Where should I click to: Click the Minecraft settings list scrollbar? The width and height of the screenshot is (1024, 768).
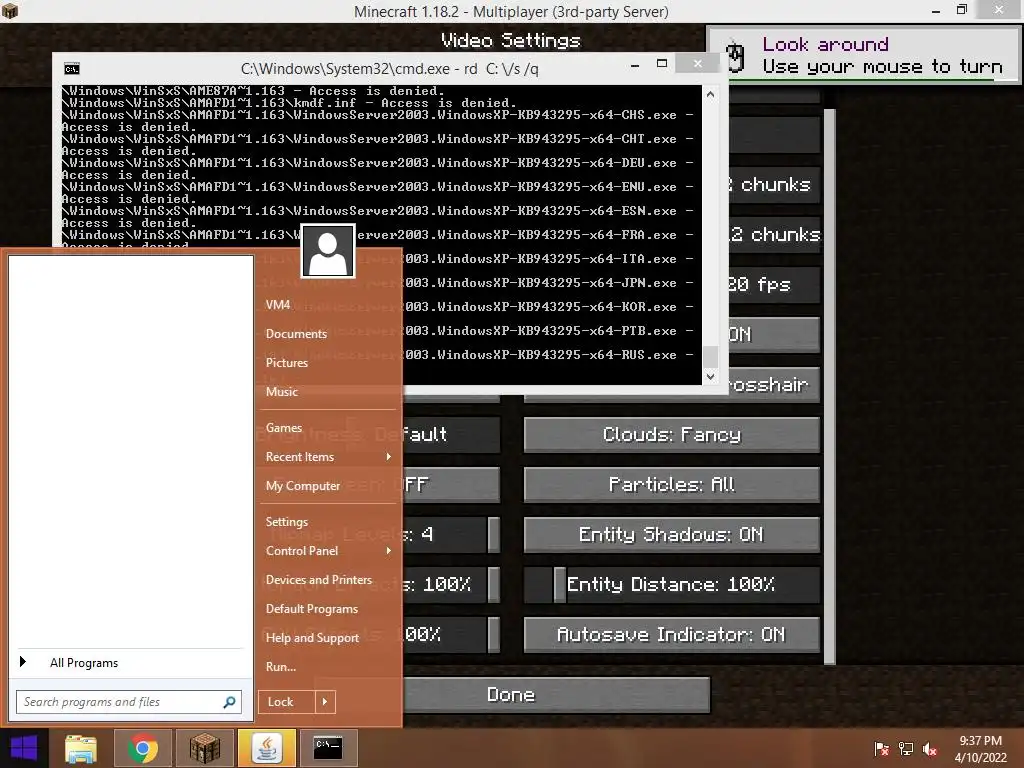[829, 387]
